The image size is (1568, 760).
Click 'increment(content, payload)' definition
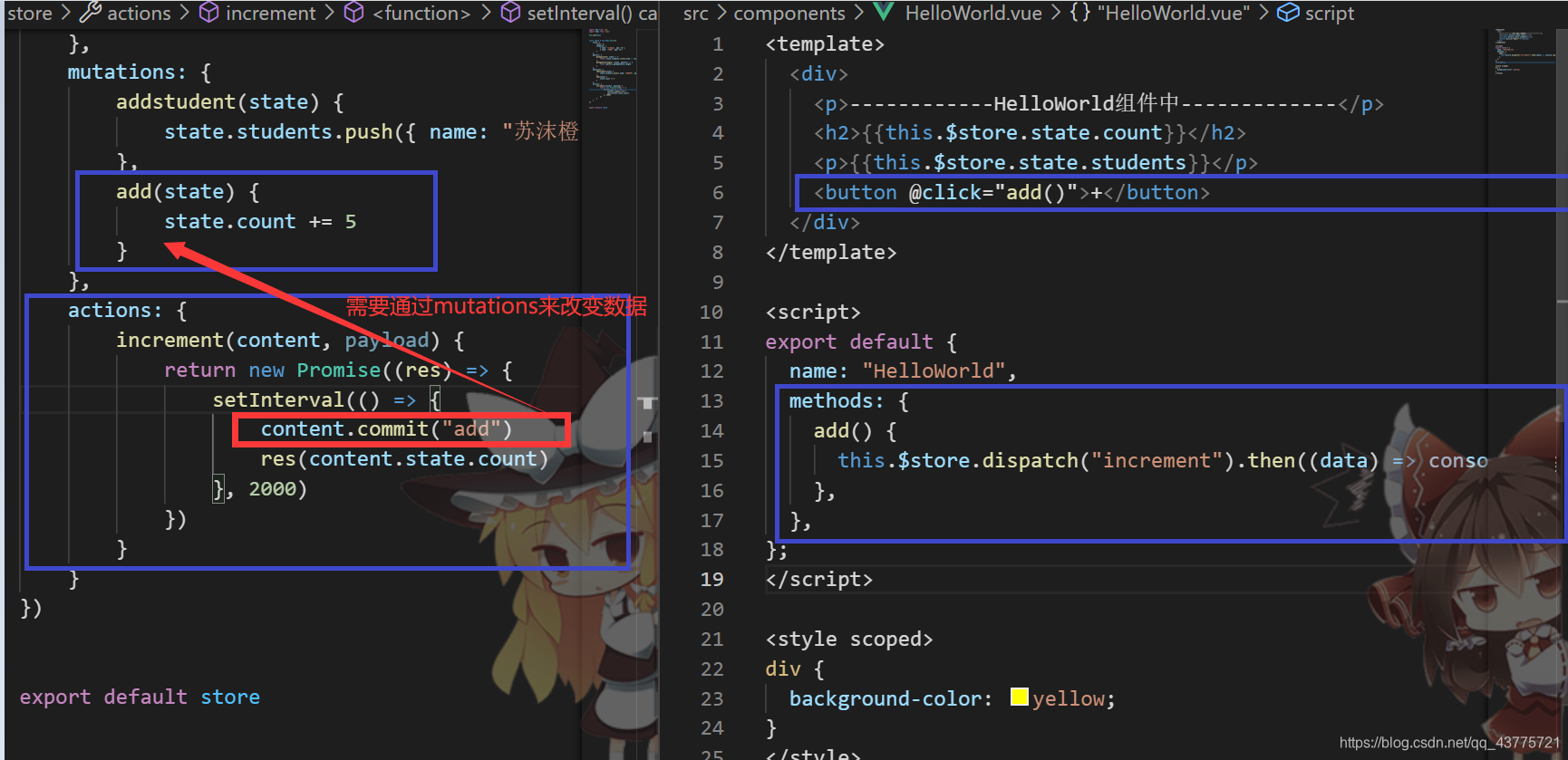coord(278,340)
